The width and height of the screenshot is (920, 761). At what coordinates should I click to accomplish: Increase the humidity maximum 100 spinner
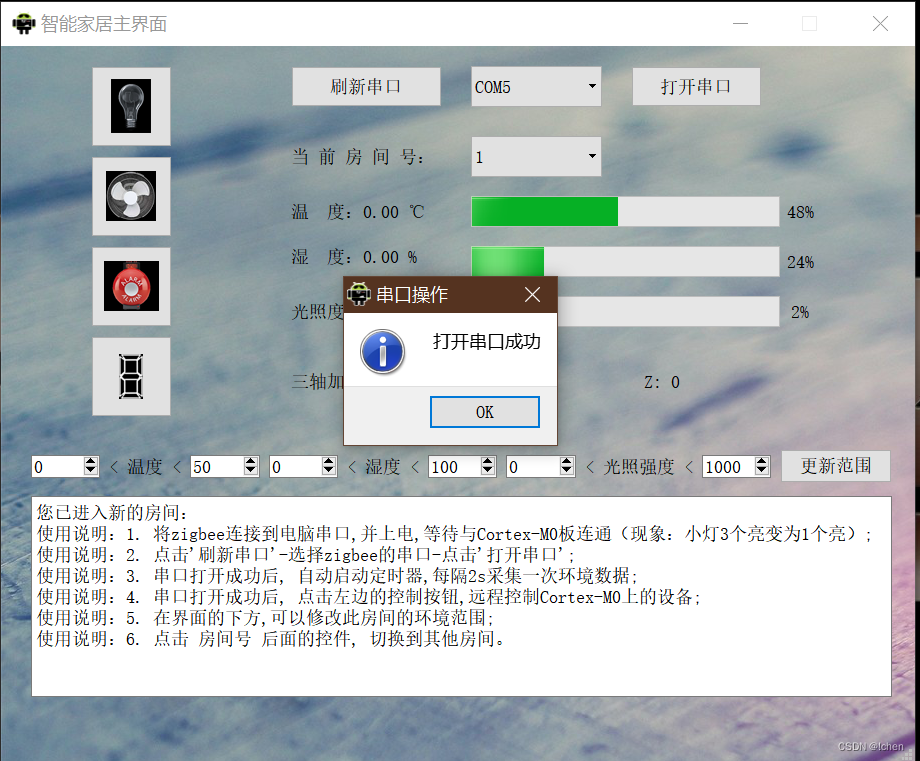point(488,462)
